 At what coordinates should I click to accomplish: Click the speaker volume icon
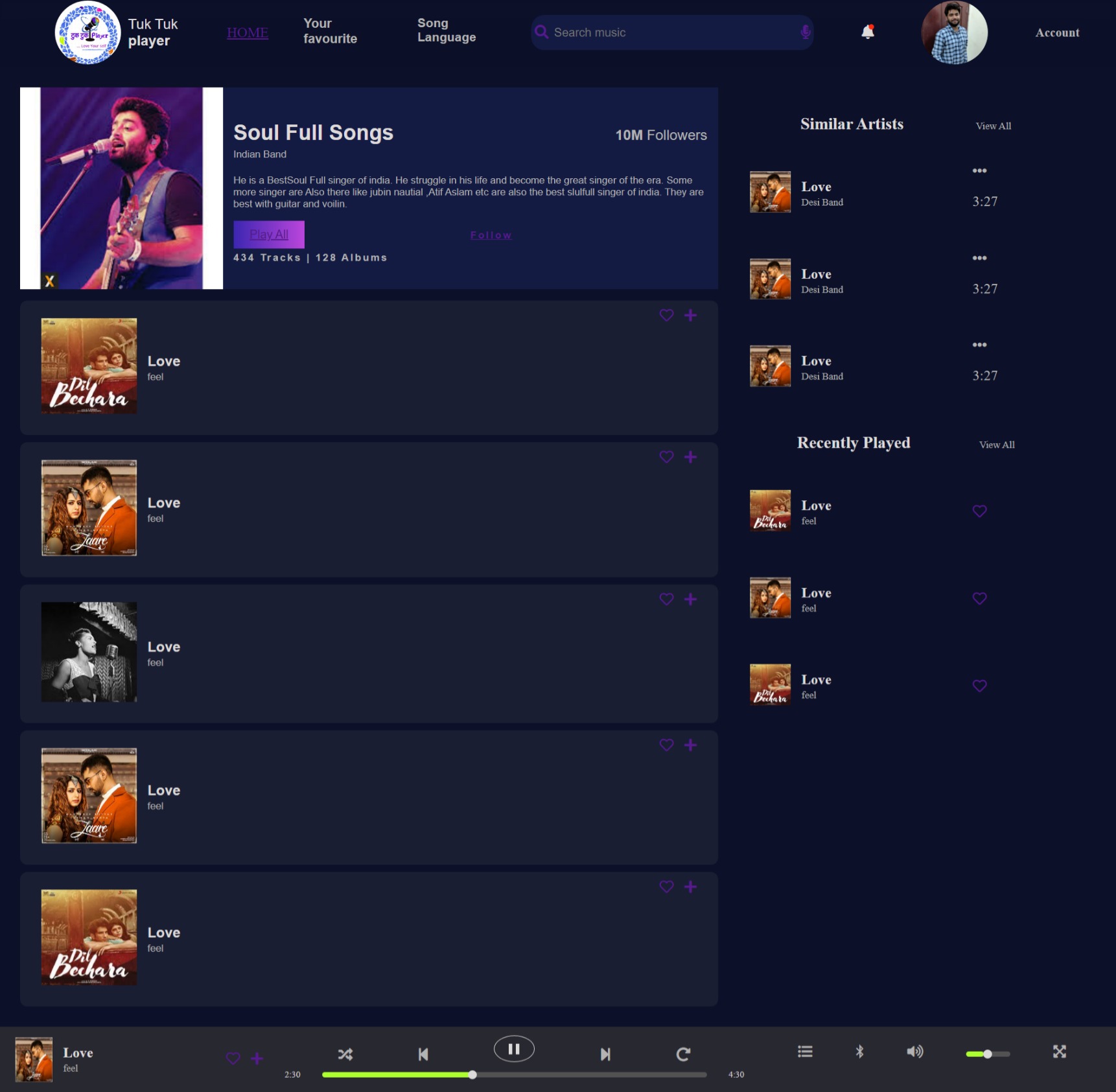click(915, 1052)
